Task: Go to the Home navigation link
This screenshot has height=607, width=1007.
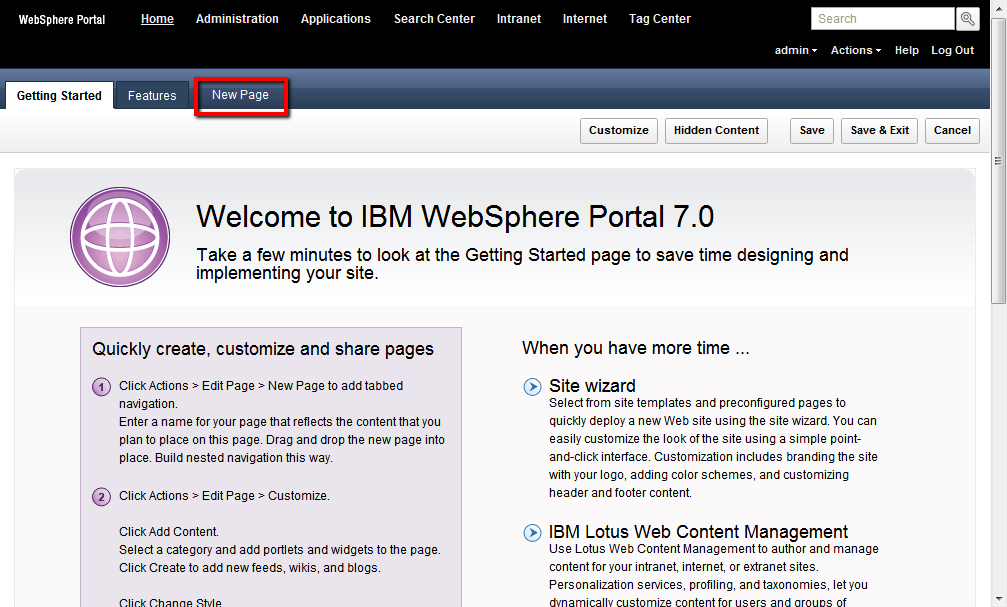Action: pyautogui.click(x=157, y=19)
